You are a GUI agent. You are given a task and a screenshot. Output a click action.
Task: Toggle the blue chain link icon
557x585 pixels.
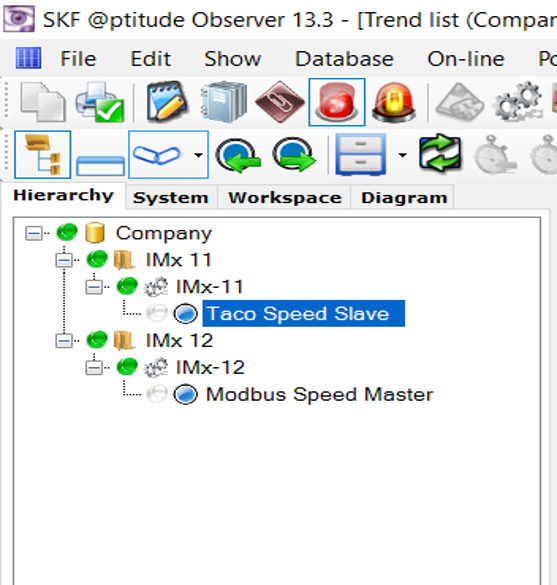click(157, 154)
